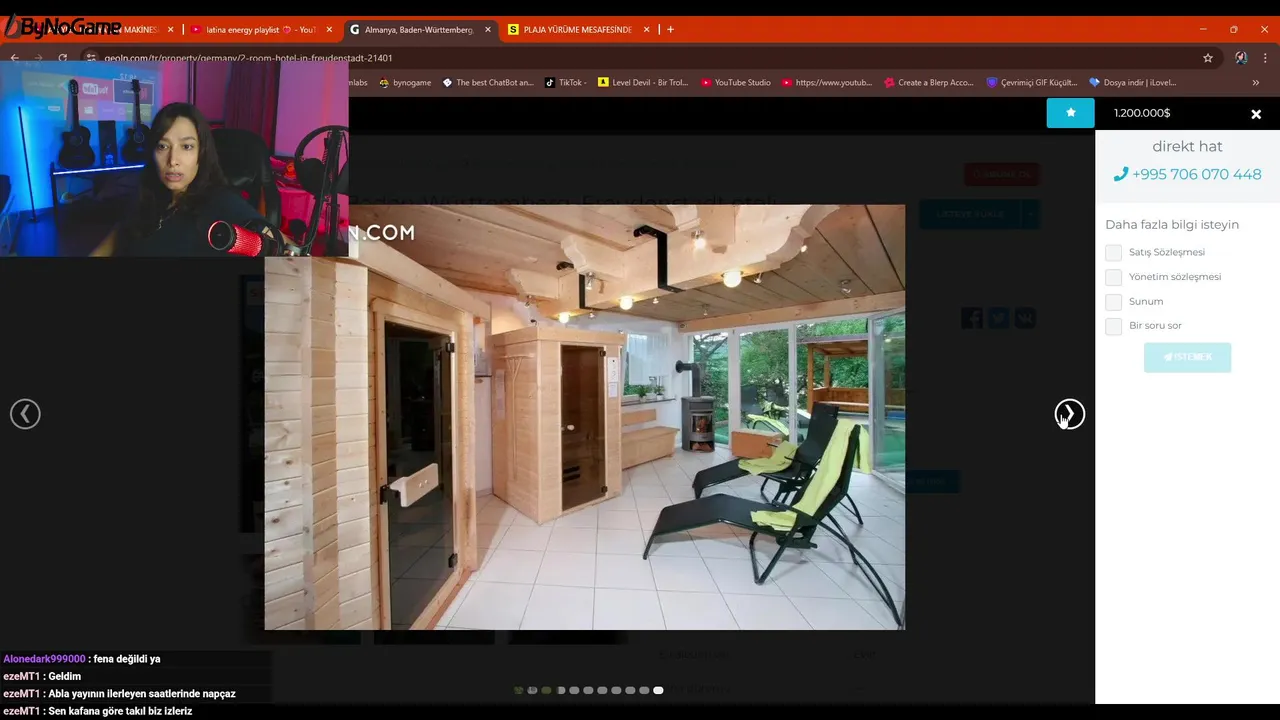Screen dimensions: 1280x720
Task: Go back to the previous page
Action: pos(14,58)
